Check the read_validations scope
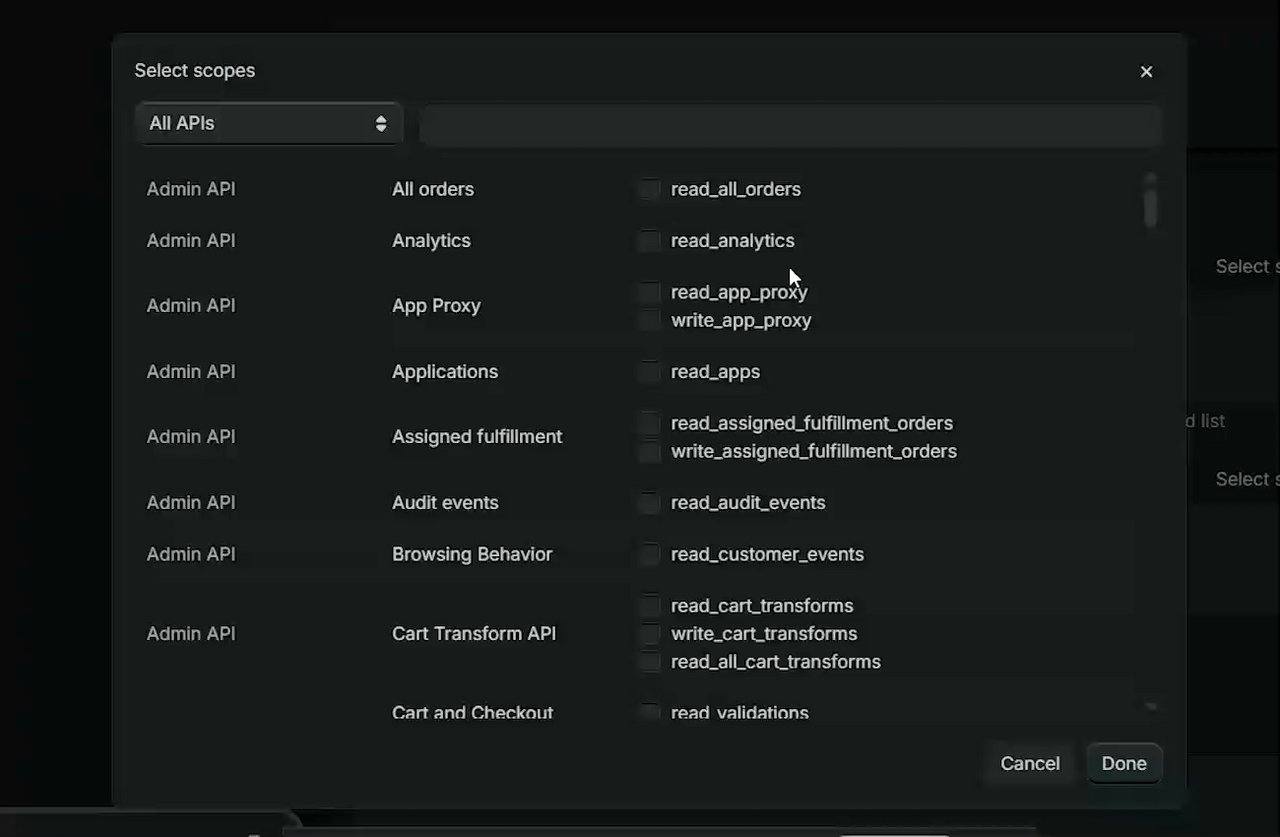1280x837 pixels. 650,713
